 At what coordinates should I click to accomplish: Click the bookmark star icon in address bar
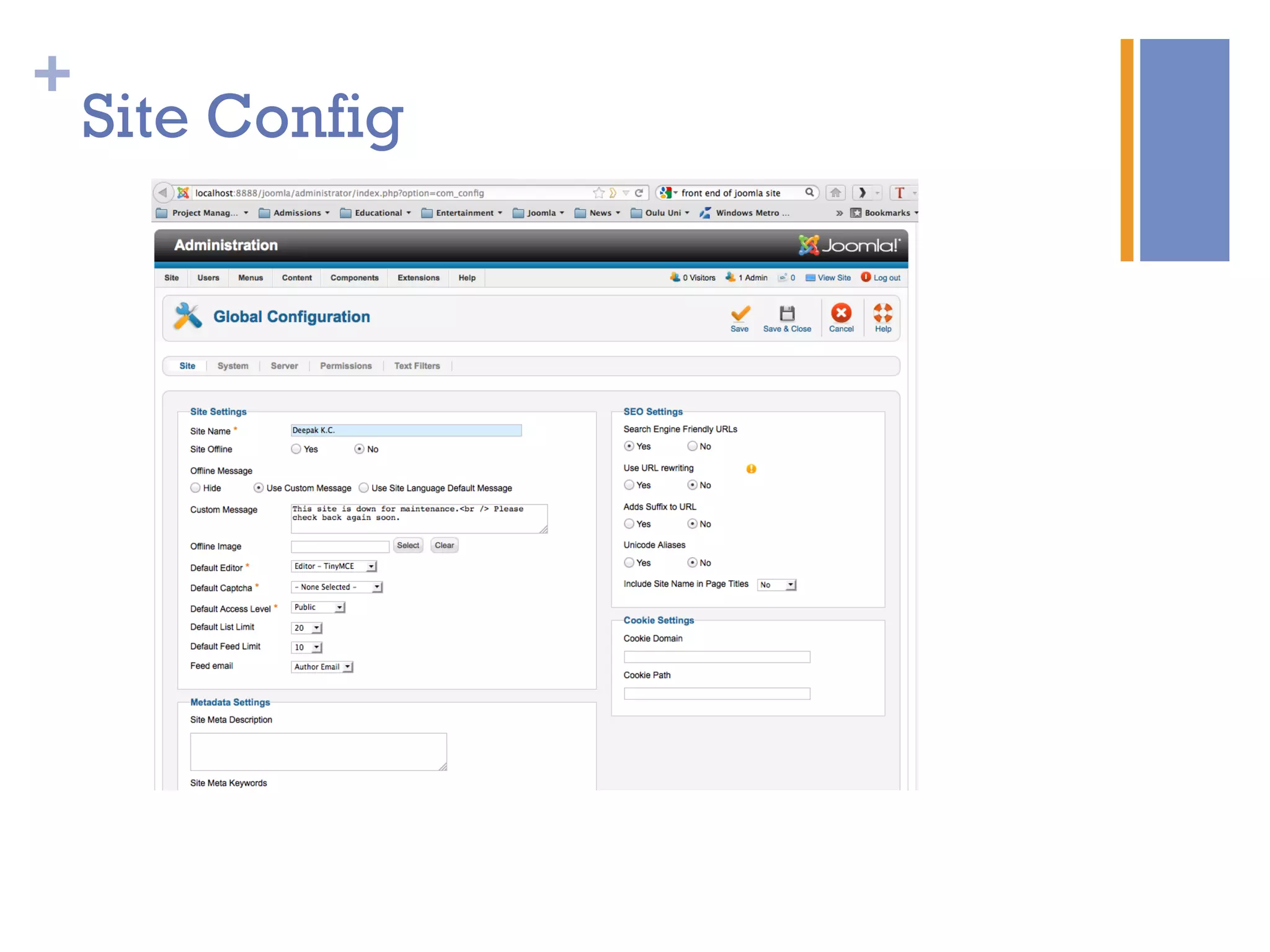(598, 193)
